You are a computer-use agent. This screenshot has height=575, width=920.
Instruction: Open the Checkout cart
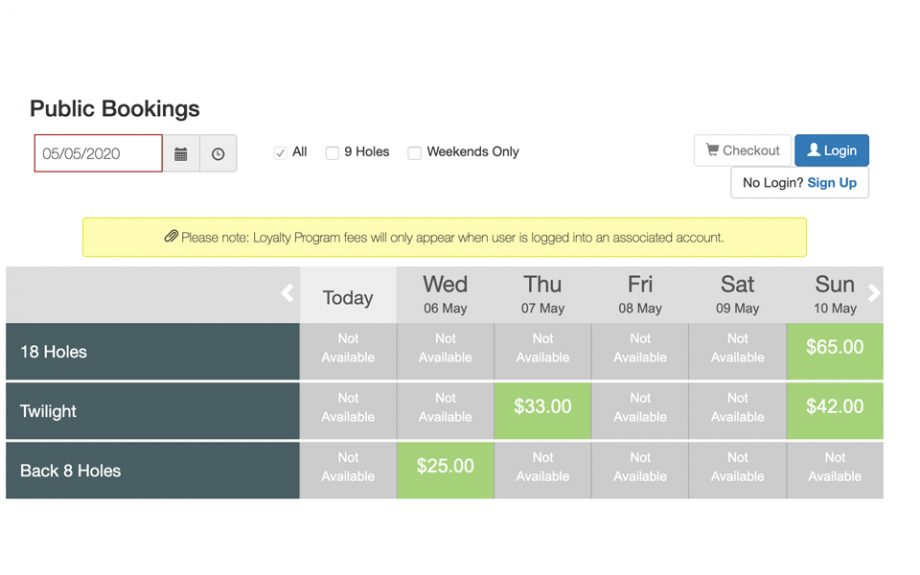tap(742, 151)
